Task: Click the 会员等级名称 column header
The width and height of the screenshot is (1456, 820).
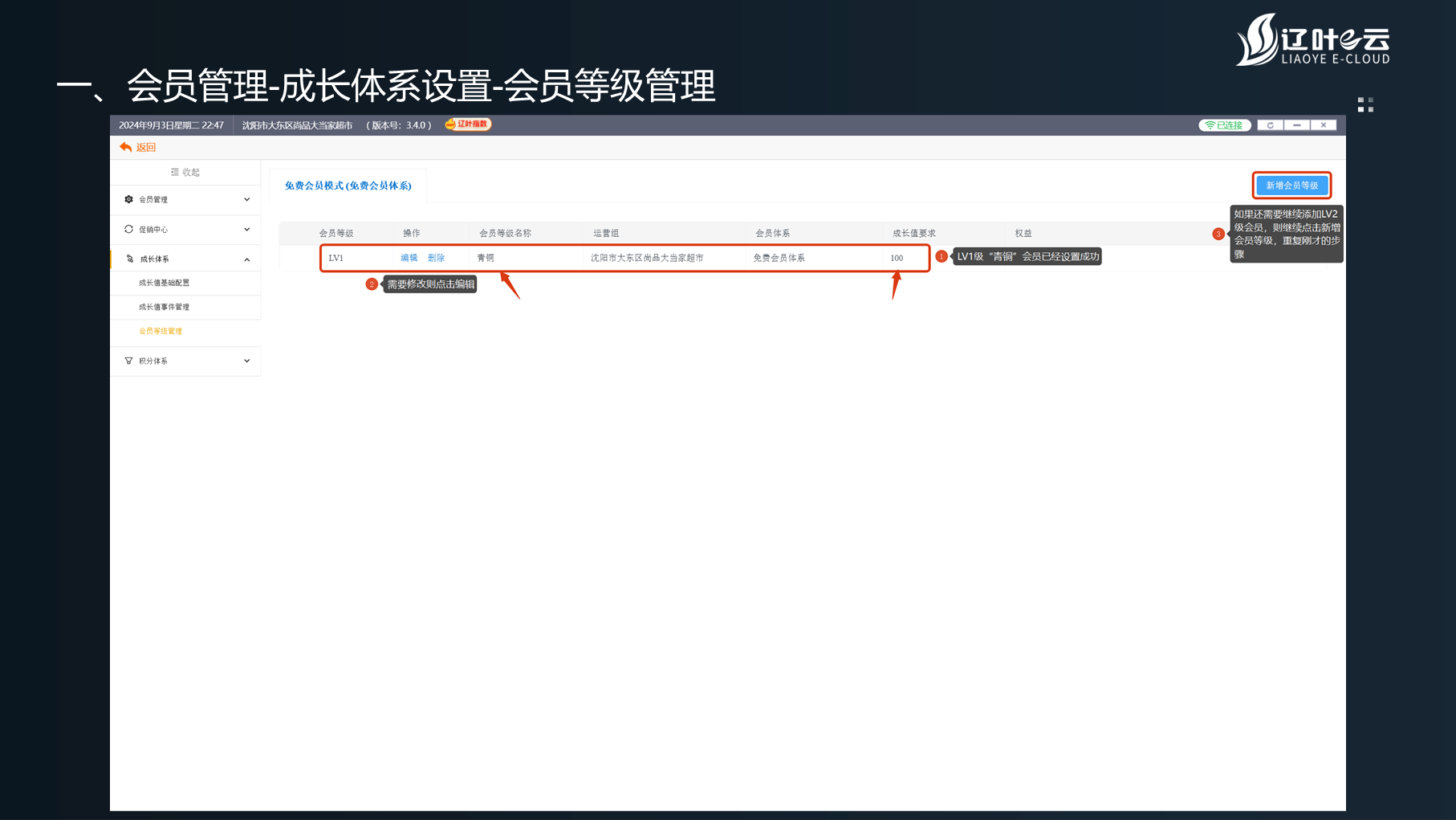Action: pyautogui.click(x=505, y=233)
